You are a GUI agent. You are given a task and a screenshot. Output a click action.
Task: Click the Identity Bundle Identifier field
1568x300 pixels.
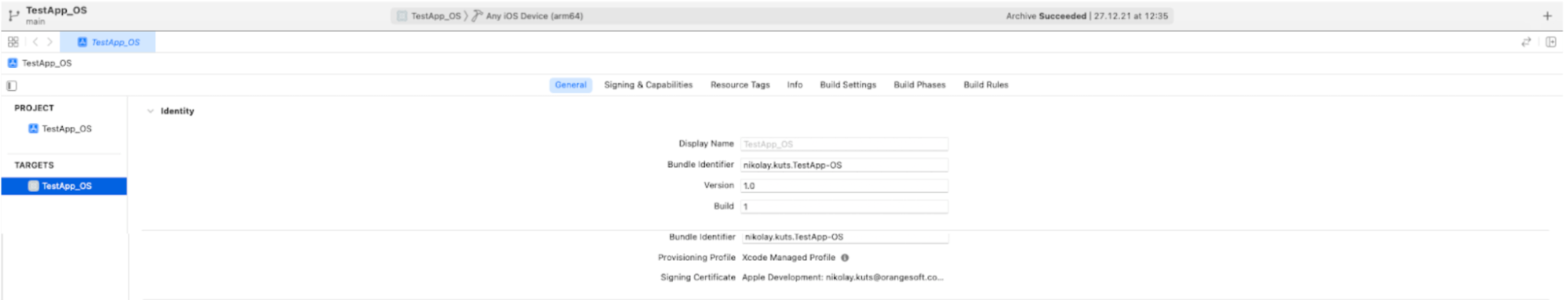click(x=844, y=165)
